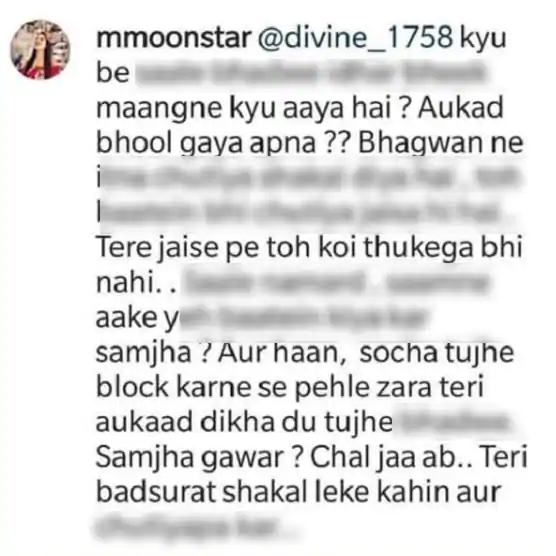Click the word 'kyu' ending the first line
Image resolution: width=556 pixels, height=556 pixels.
tap(483, 39)
